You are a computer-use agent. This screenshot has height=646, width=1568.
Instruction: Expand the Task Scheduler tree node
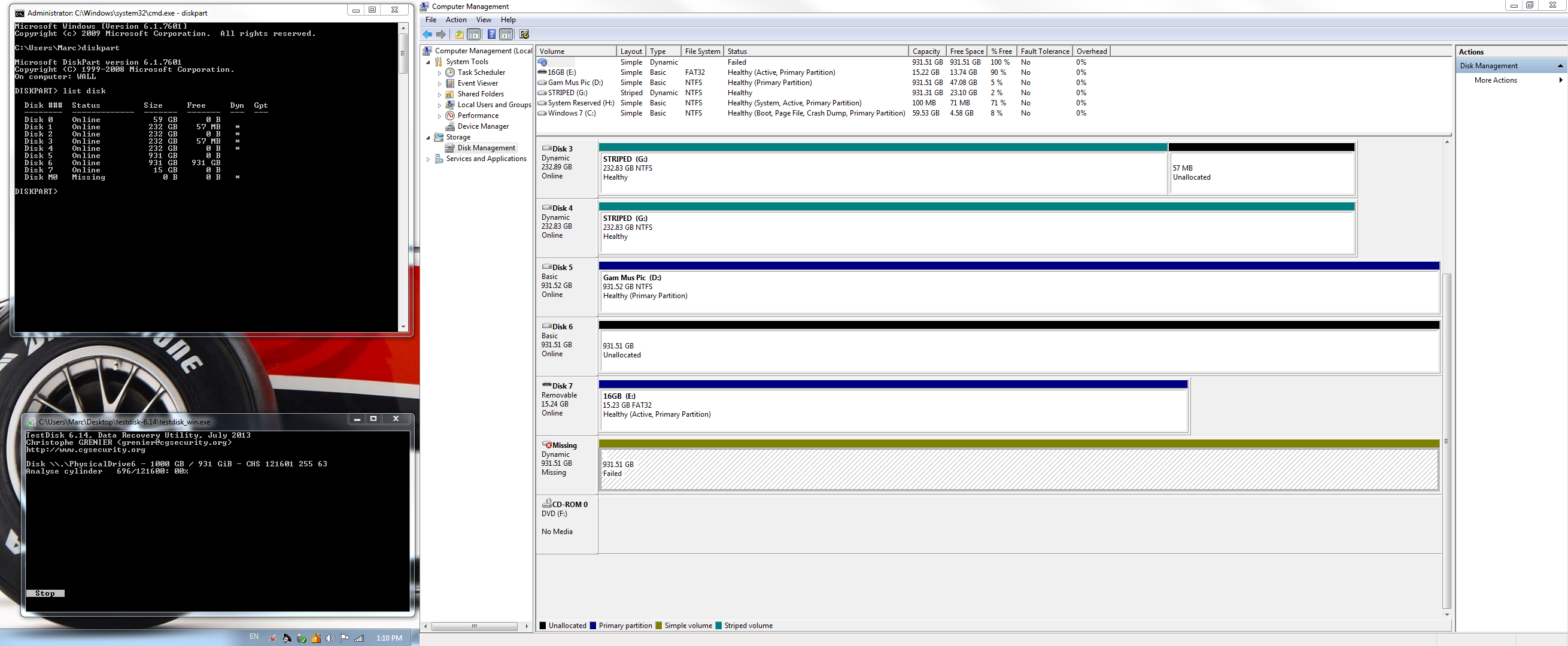[x=439, y=73]
